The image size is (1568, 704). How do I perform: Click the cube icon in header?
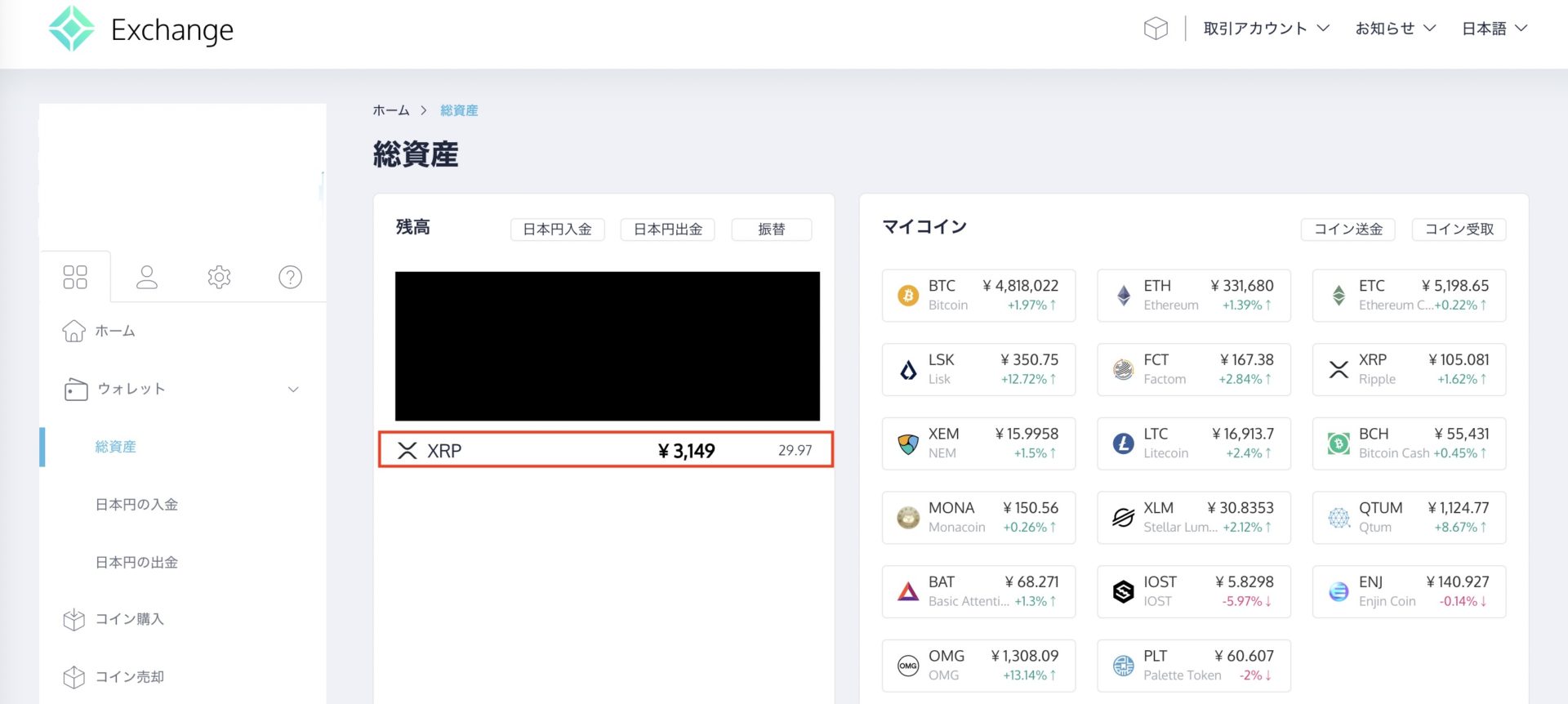1156,29
